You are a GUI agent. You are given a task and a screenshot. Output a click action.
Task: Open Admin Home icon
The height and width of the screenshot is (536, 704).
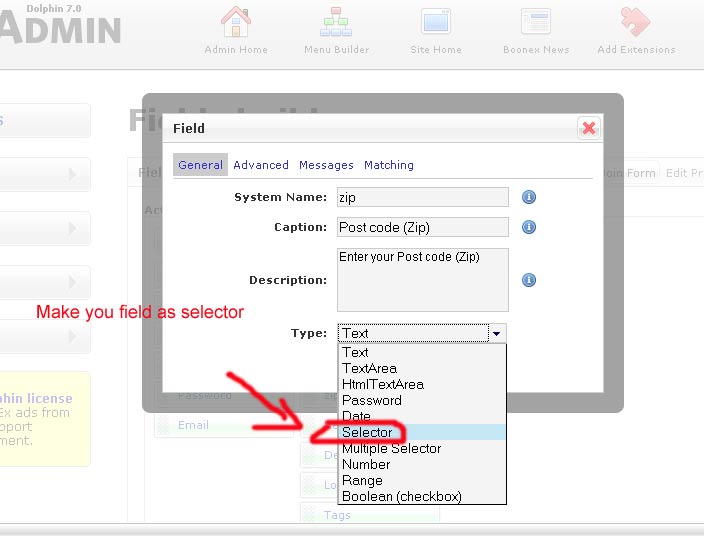[236, 22]
